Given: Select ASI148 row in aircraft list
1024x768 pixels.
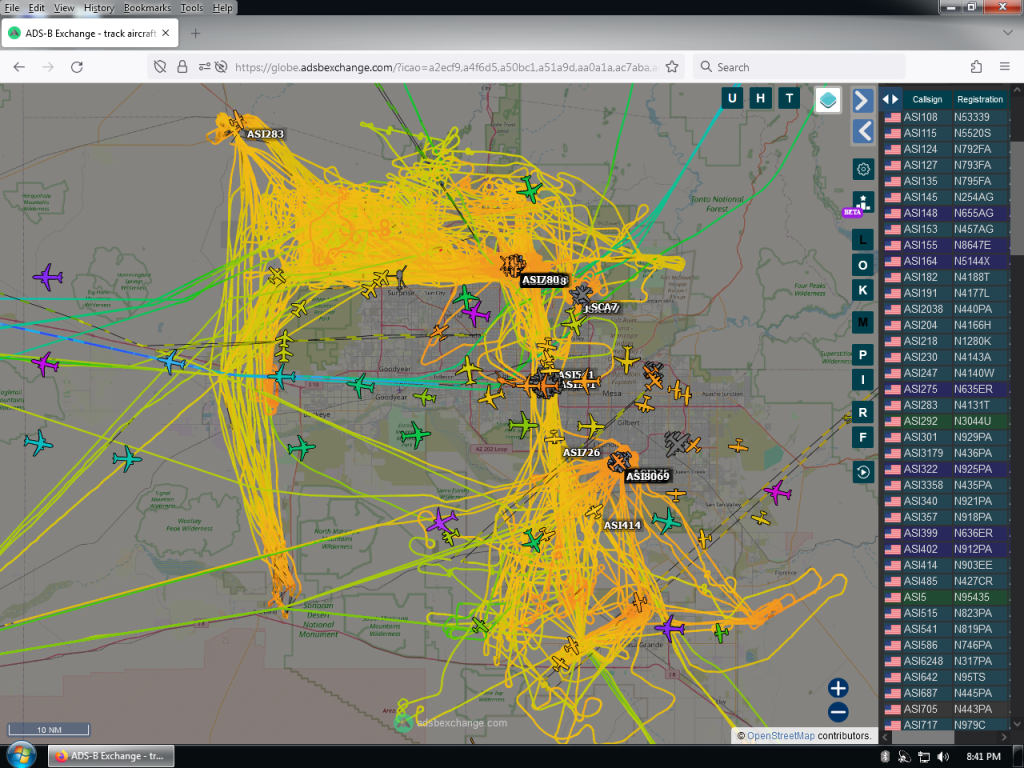Looking at the screenshot, I should [946, 213].
